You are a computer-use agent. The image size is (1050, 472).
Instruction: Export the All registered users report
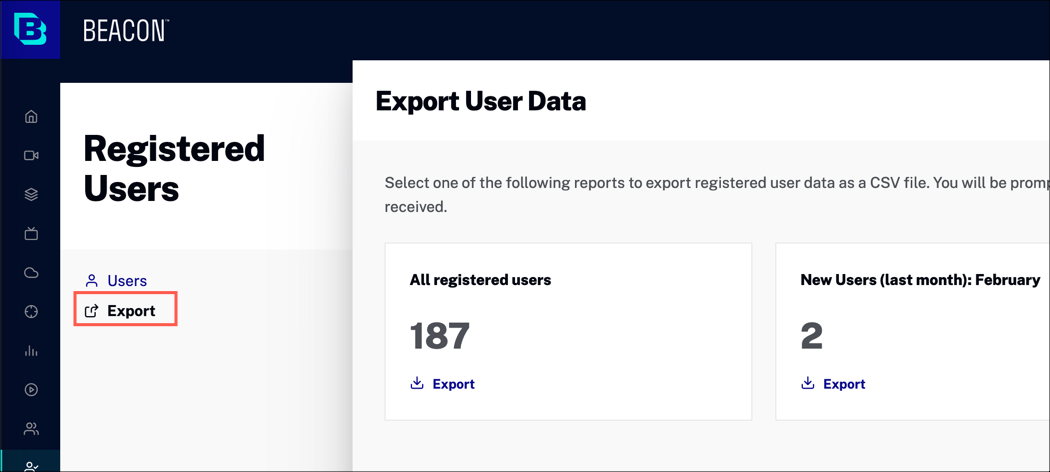(443, 384)
